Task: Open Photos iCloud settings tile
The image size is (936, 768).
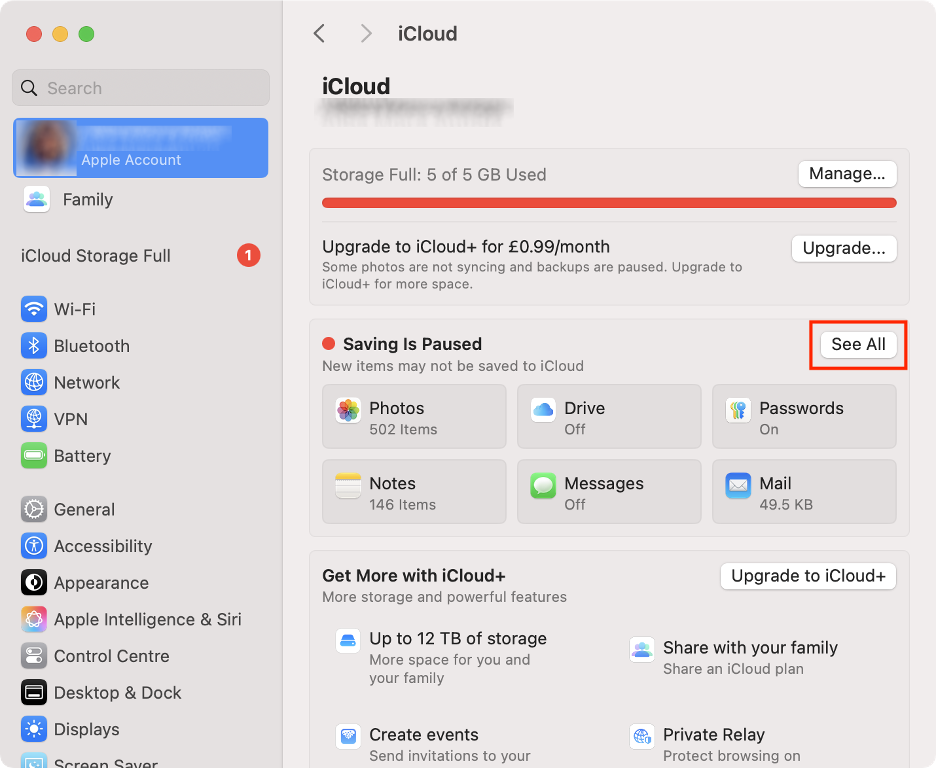Action: [413, 417]
